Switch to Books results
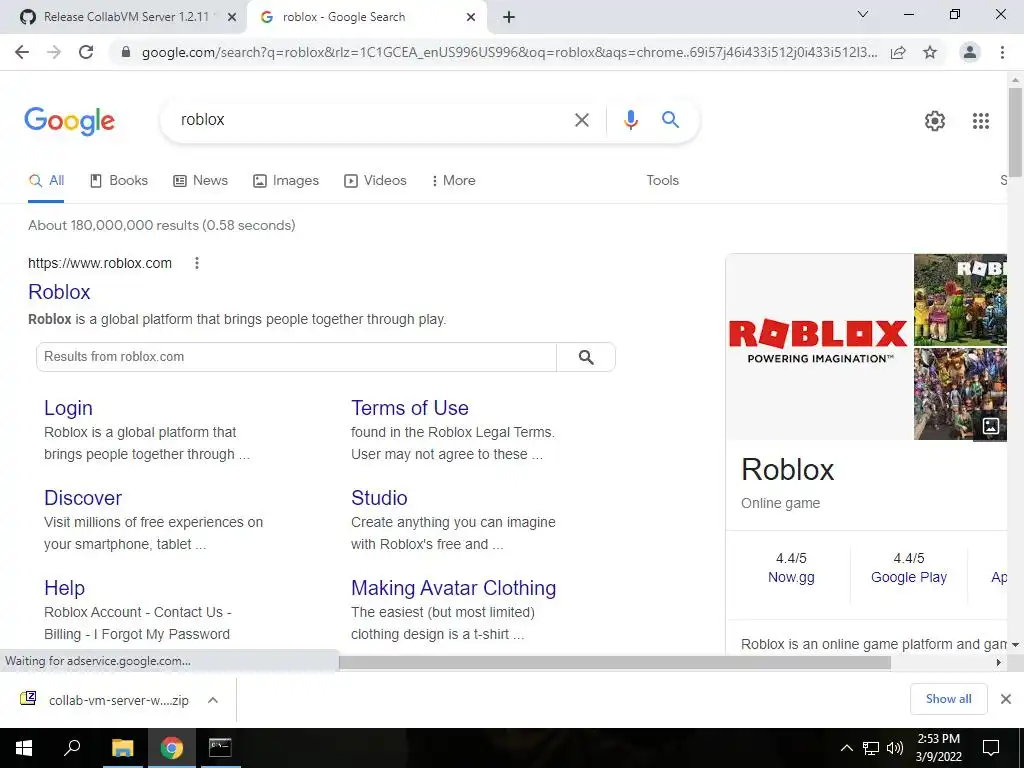 click(119, 181)
